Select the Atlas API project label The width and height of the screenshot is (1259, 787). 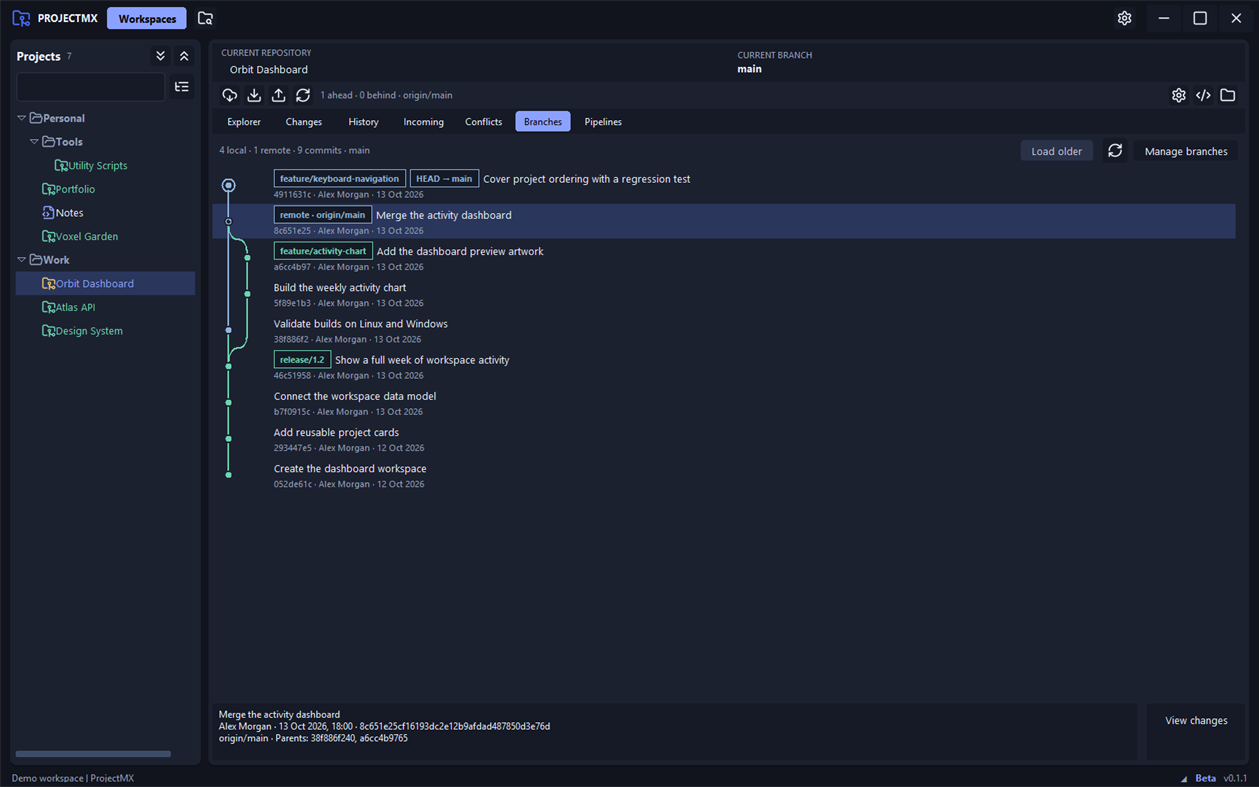75,308
